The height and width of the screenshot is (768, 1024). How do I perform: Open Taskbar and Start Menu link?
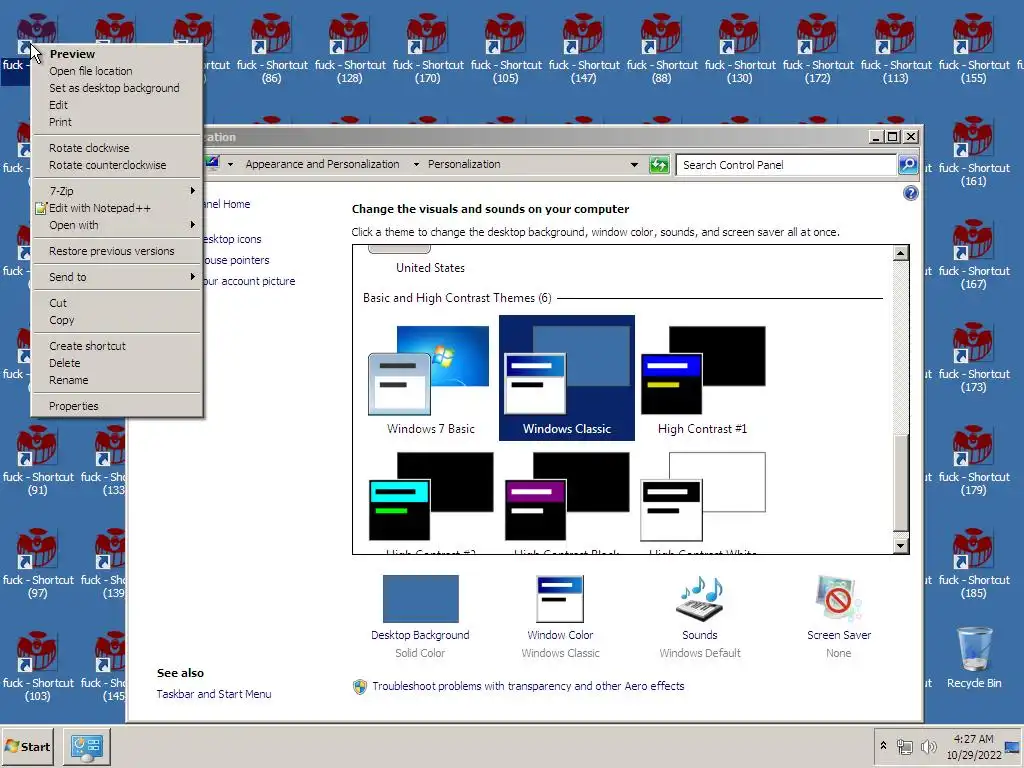tap(214, 694)
